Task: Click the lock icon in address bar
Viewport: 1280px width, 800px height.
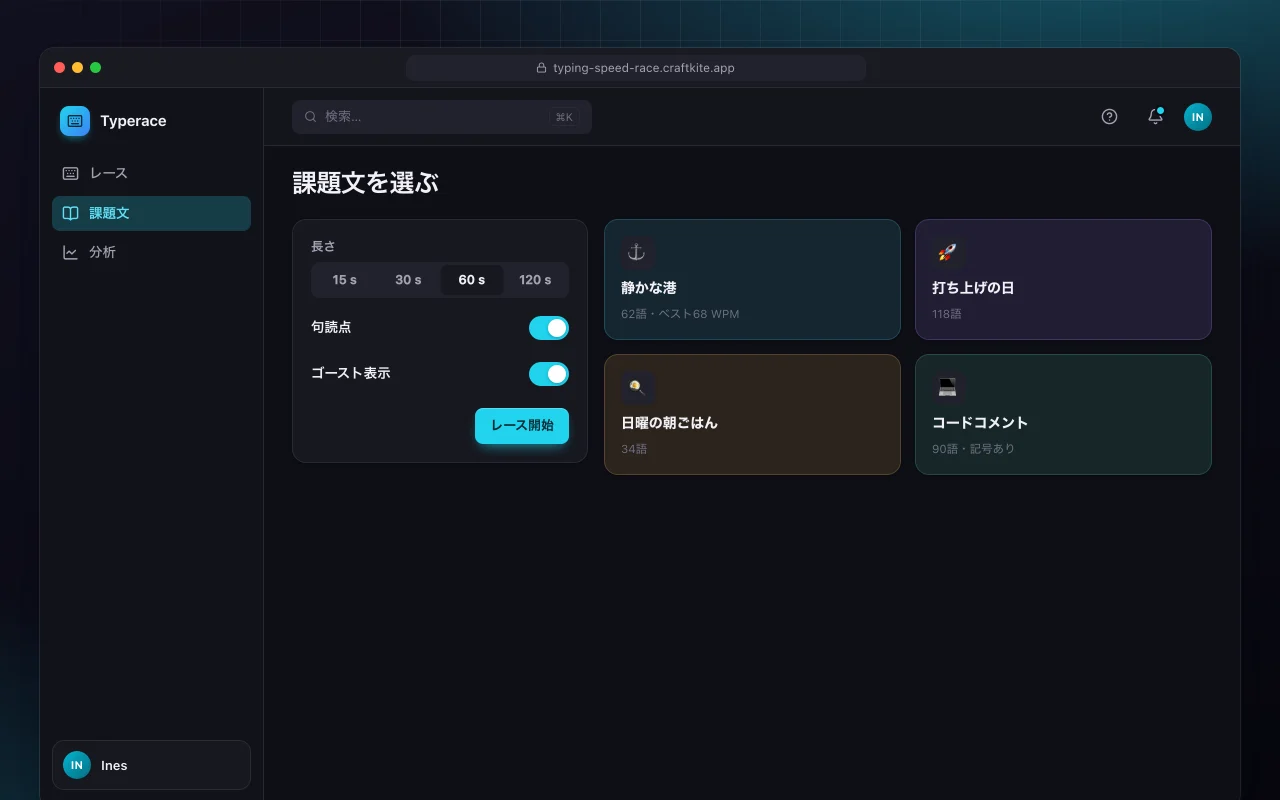Action: coord(542,68)
